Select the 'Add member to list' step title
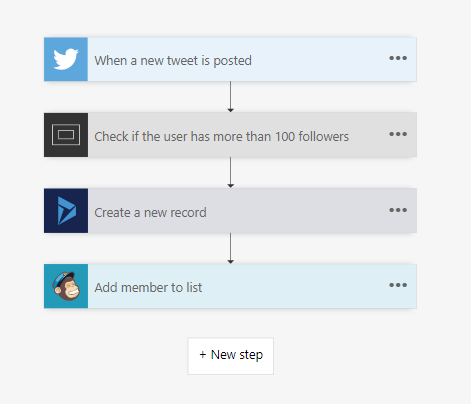Image resolution: width=471 pixels, height=404 pixels. 148,287
